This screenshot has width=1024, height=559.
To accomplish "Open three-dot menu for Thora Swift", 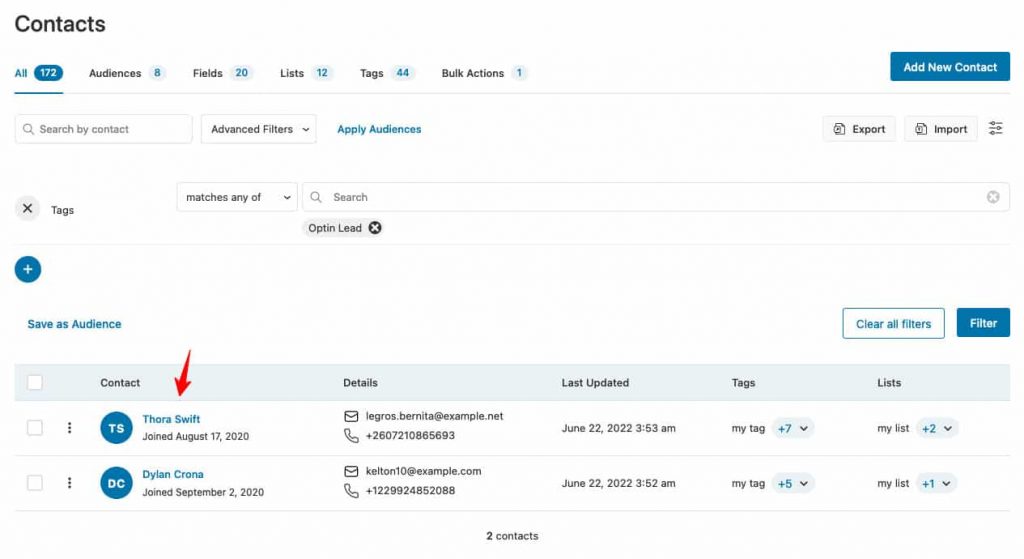I will pos(69,428).
